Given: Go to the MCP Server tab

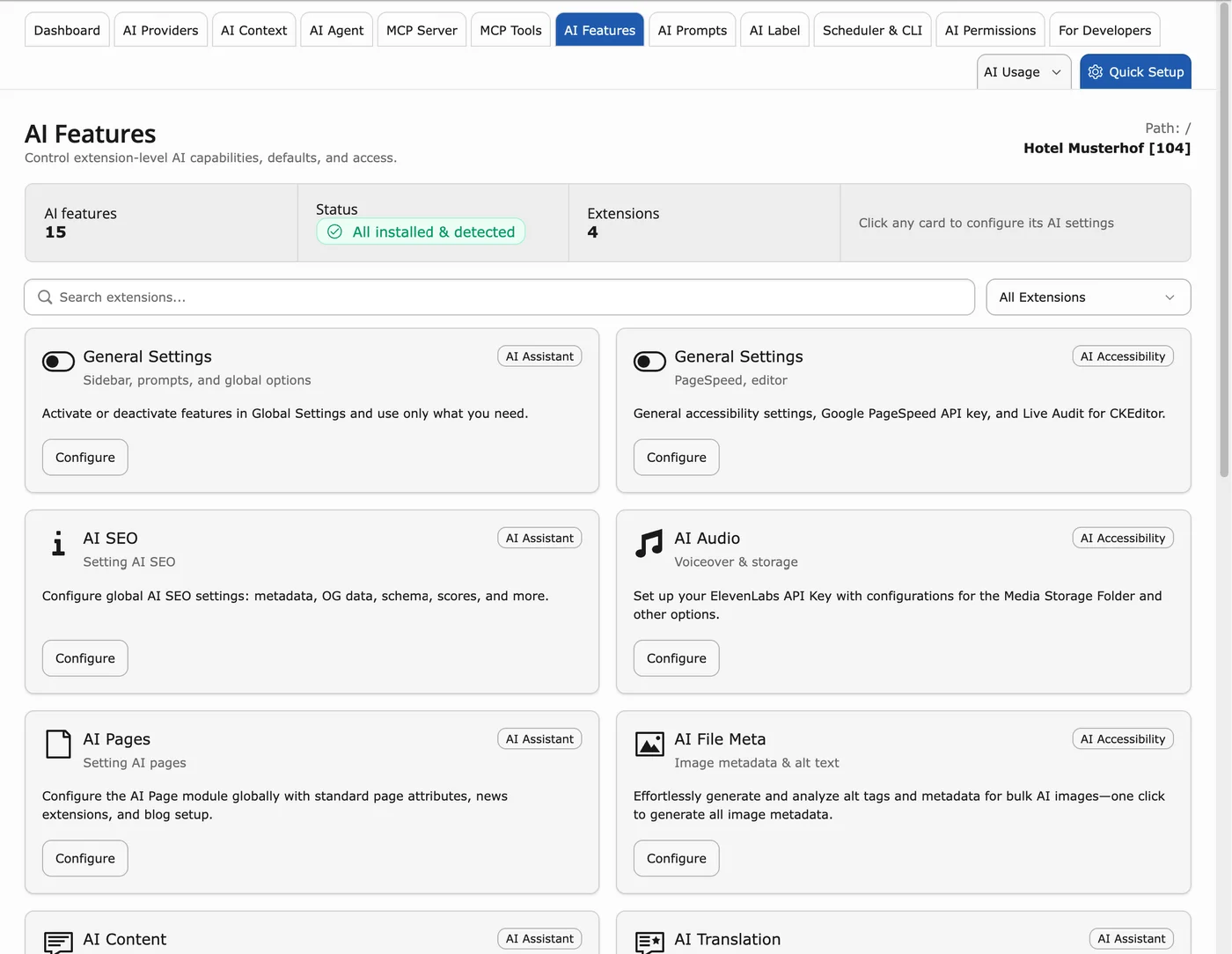Looking at the screenshot, I should (422, 30).
